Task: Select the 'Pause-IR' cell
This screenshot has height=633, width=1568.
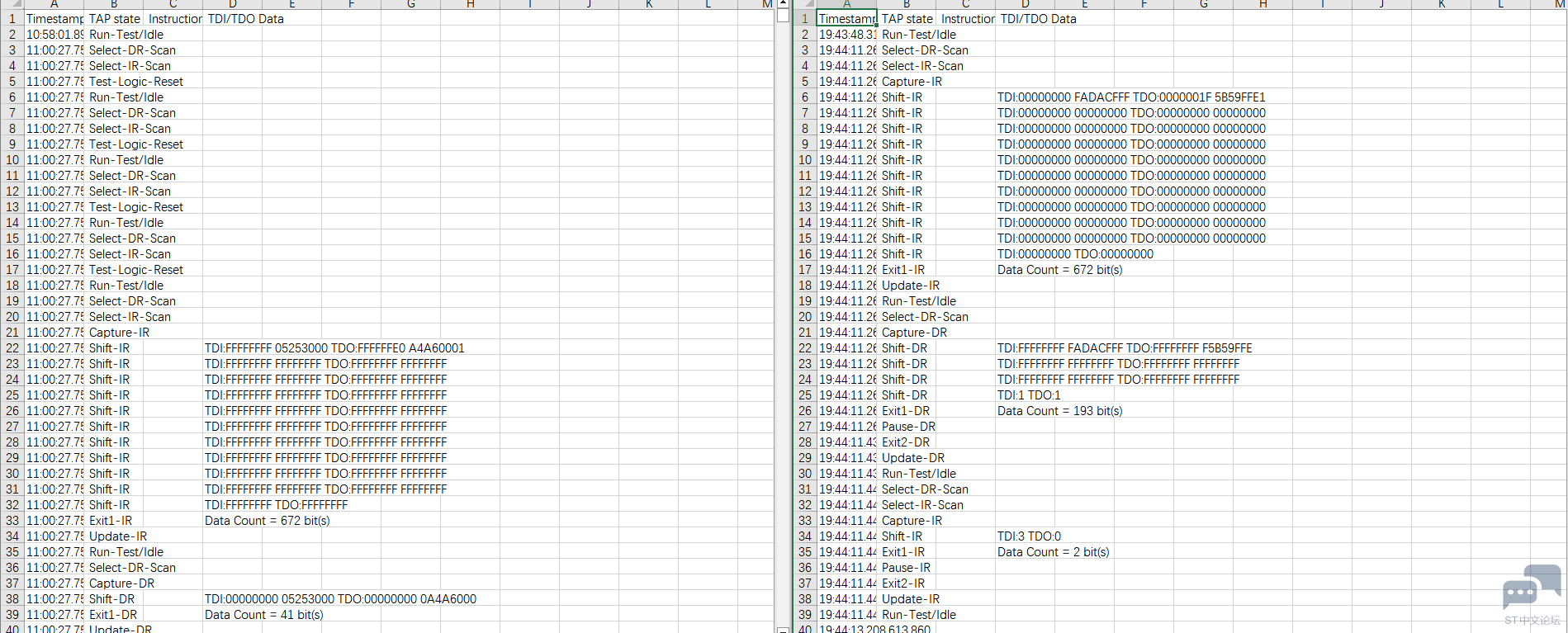Action: click(x=907, y=567)
